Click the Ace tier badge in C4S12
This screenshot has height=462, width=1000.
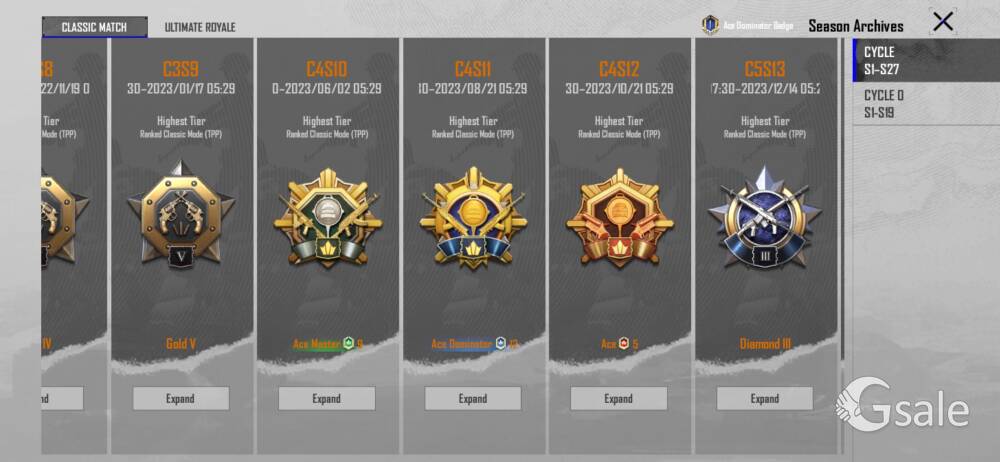tap(619, 217)
